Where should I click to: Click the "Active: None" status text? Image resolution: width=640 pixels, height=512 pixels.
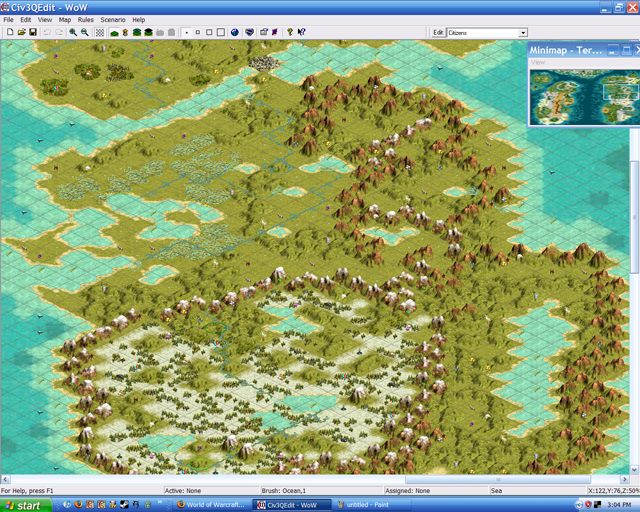pos(182,491)
